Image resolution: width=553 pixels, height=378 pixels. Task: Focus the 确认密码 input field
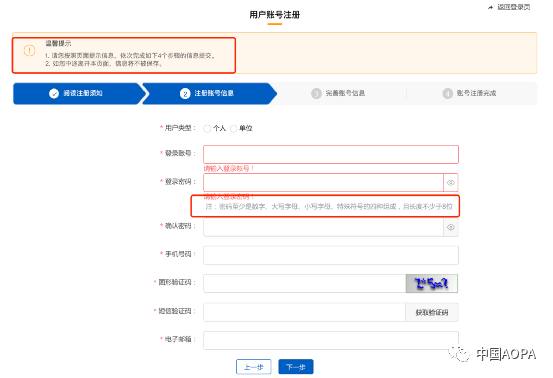[323, 227]
